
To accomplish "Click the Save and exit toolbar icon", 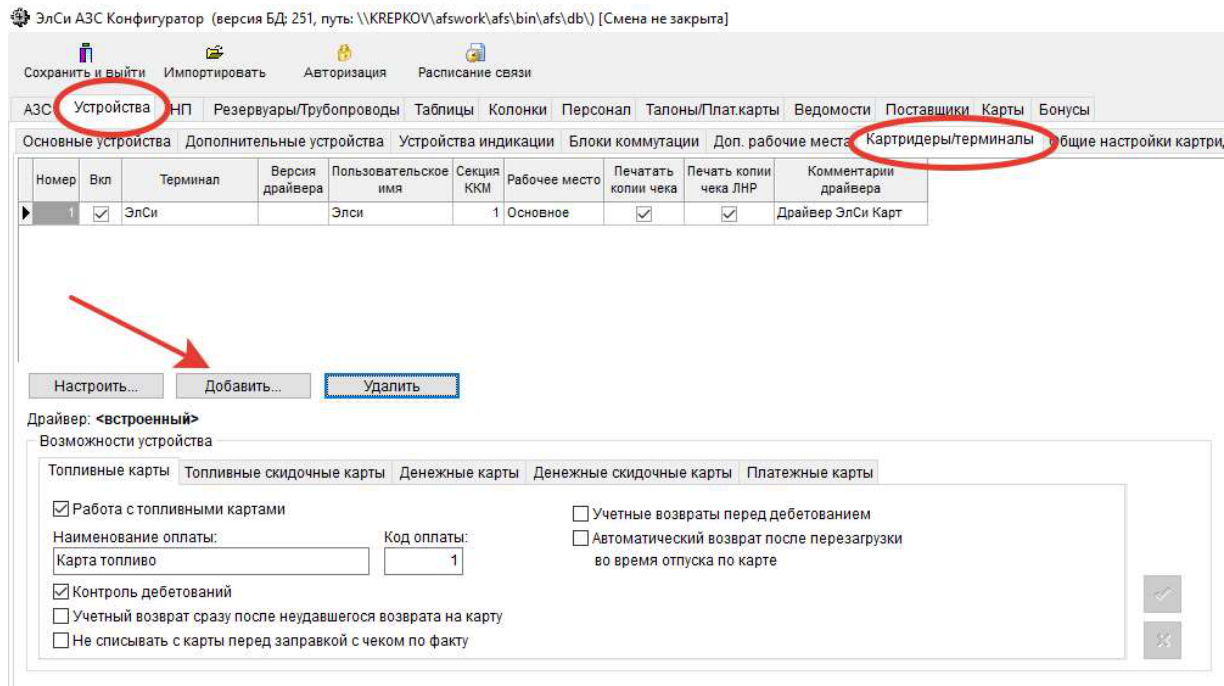I will pyautogui.click(x=85, y=54).
